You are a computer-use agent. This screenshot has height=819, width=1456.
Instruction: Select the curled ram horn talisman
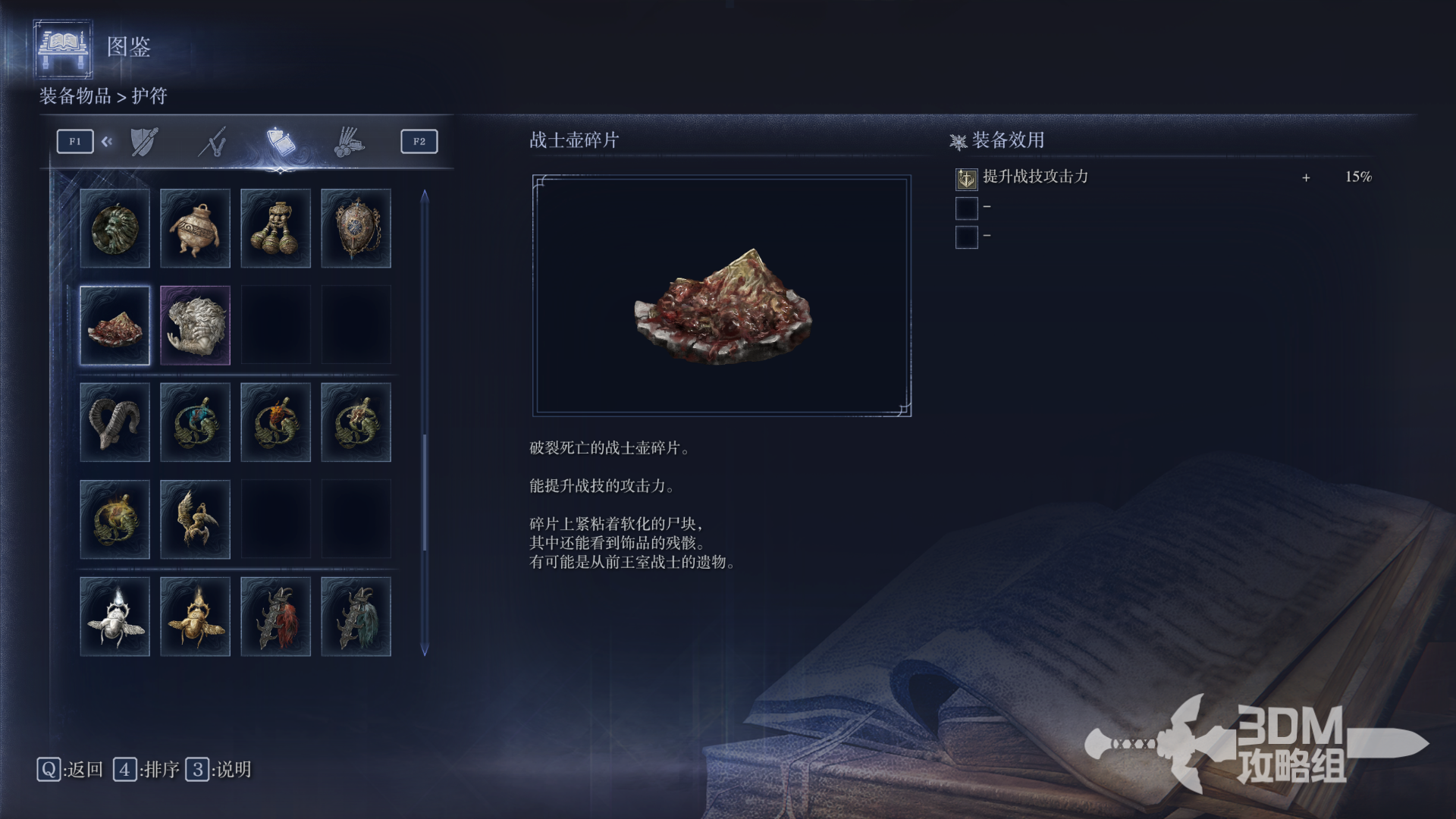[115, 422]
